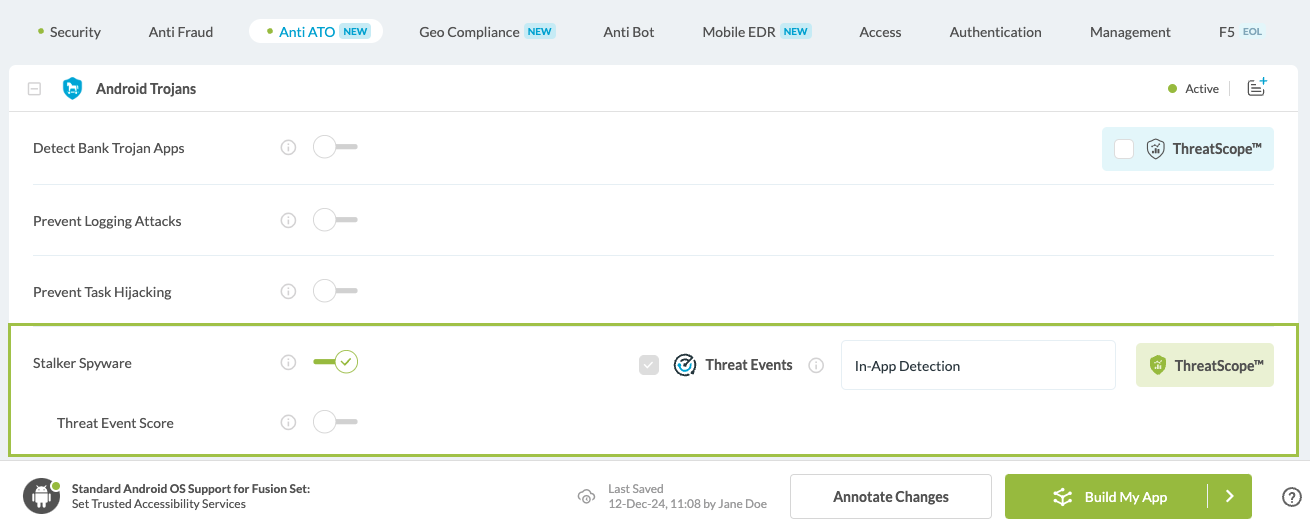Open info icon for Prevent Task Hijacking
1310x529 pixels.
pyautogui.click(x=288, y=292)
